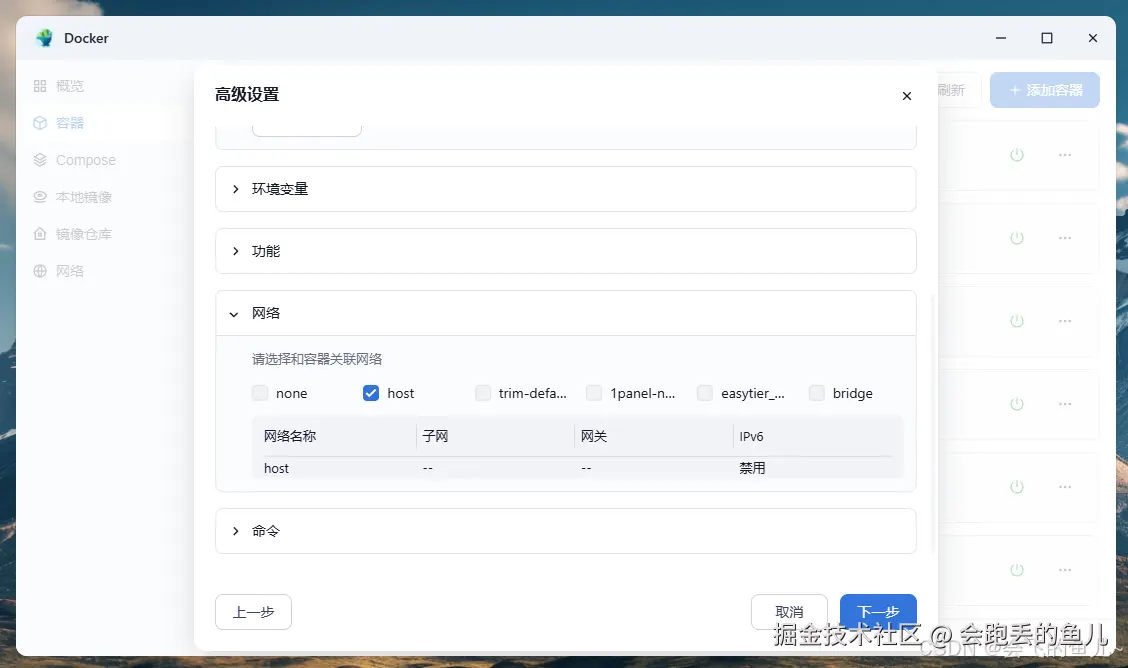
Task: Click the 上一步 previous step button
Action: [253, 611]
